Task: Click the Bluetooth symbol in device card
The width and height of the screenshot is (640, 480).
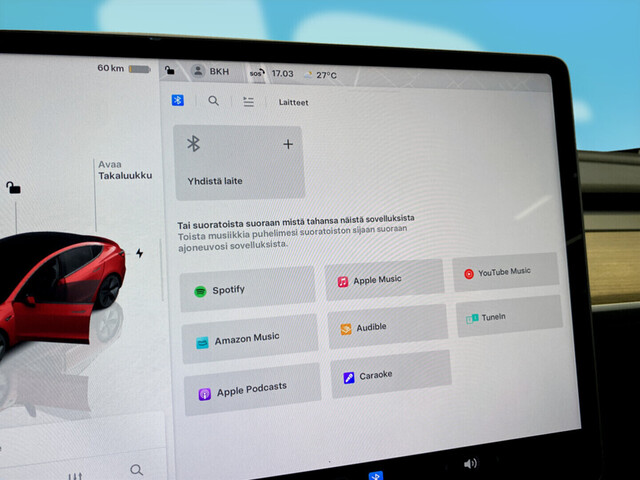Action: coord(193,144)
